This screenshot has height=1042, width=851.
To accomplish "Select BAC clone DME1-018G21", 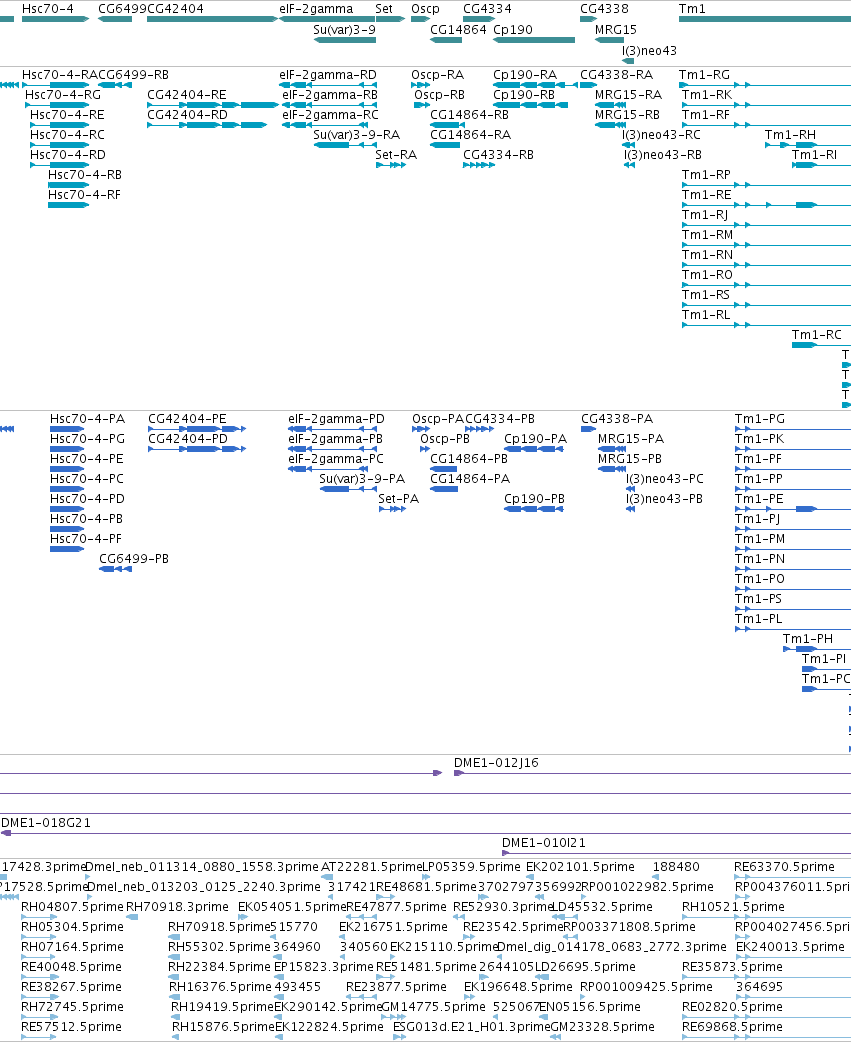I will point(46,823).
